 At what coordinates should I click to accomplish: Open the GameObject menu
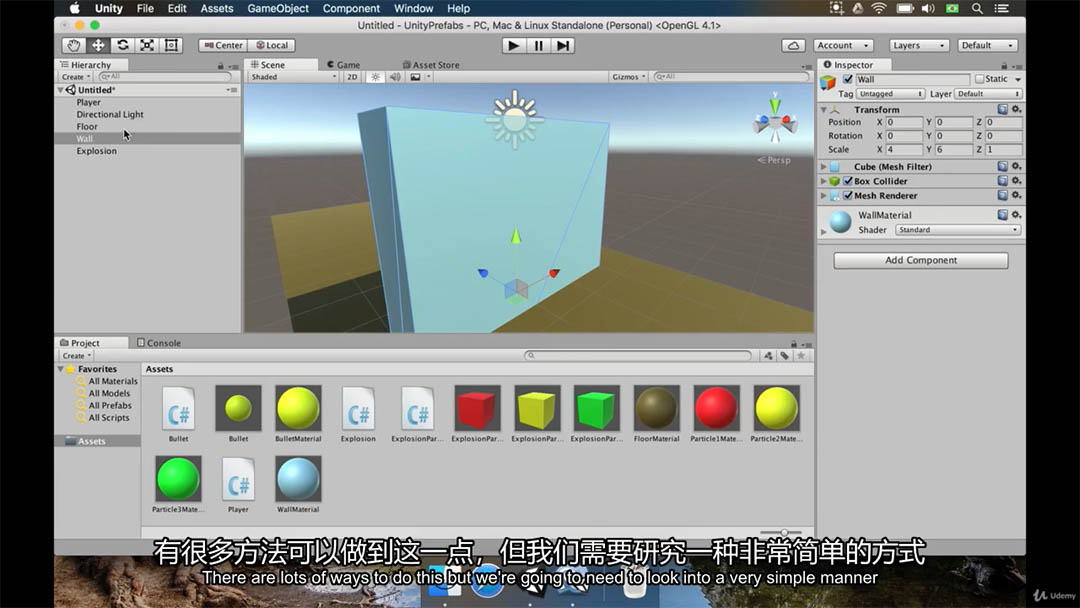click(x=278, y=8)
